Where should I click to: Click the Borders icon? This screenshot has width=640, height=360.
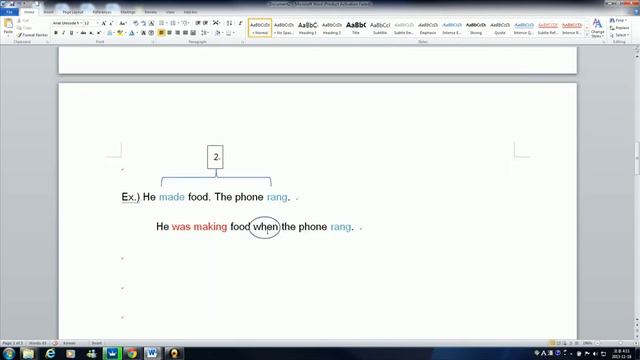click(229, 33)
